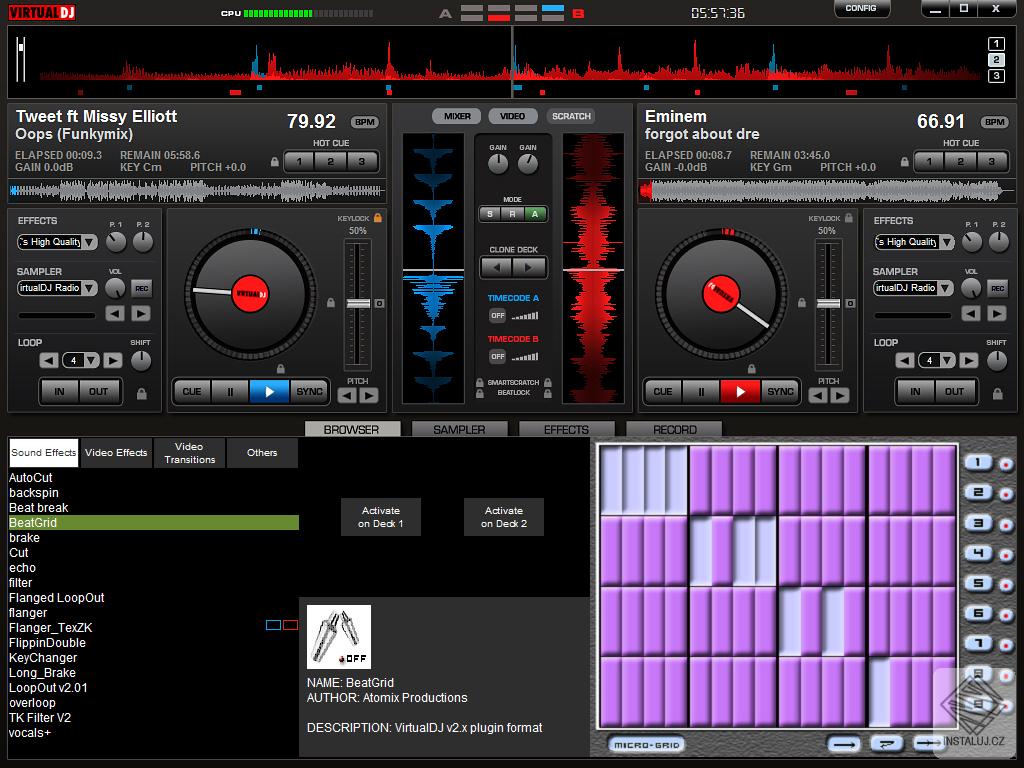Click Activate on Deck 1 for BeatGrid
Viewport: 1024px width, 768px height.
[x=380, y=516]
